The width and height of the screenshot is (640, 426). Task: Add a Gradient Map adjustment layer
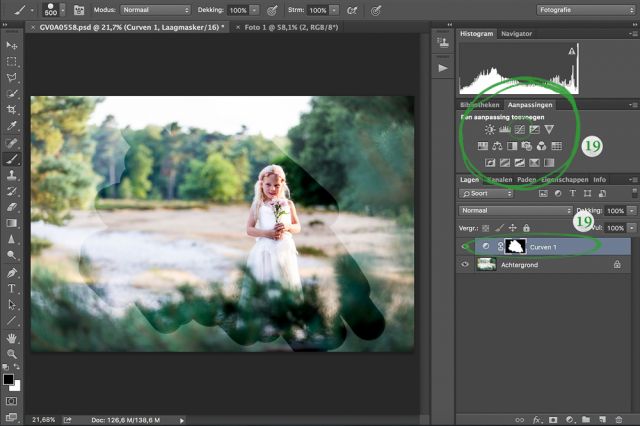(x=549, y=163)
